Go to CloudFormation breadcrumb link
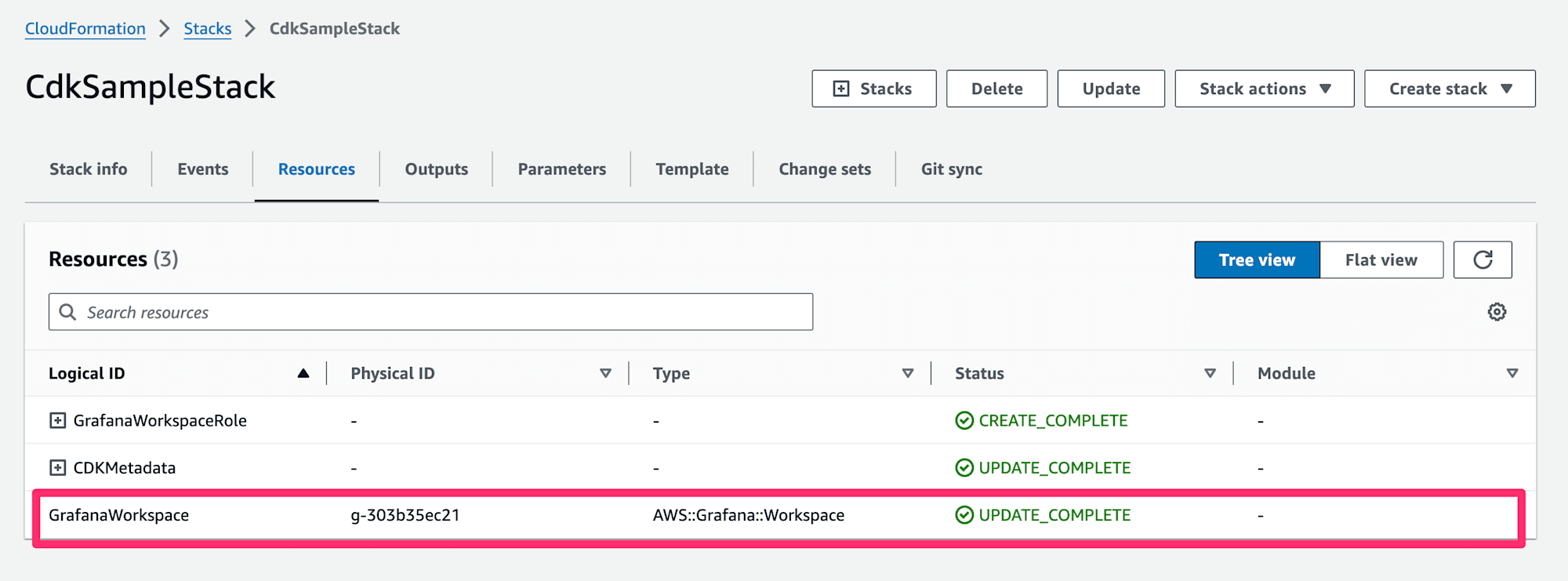Screen dimensions: 1568x581 85,29
